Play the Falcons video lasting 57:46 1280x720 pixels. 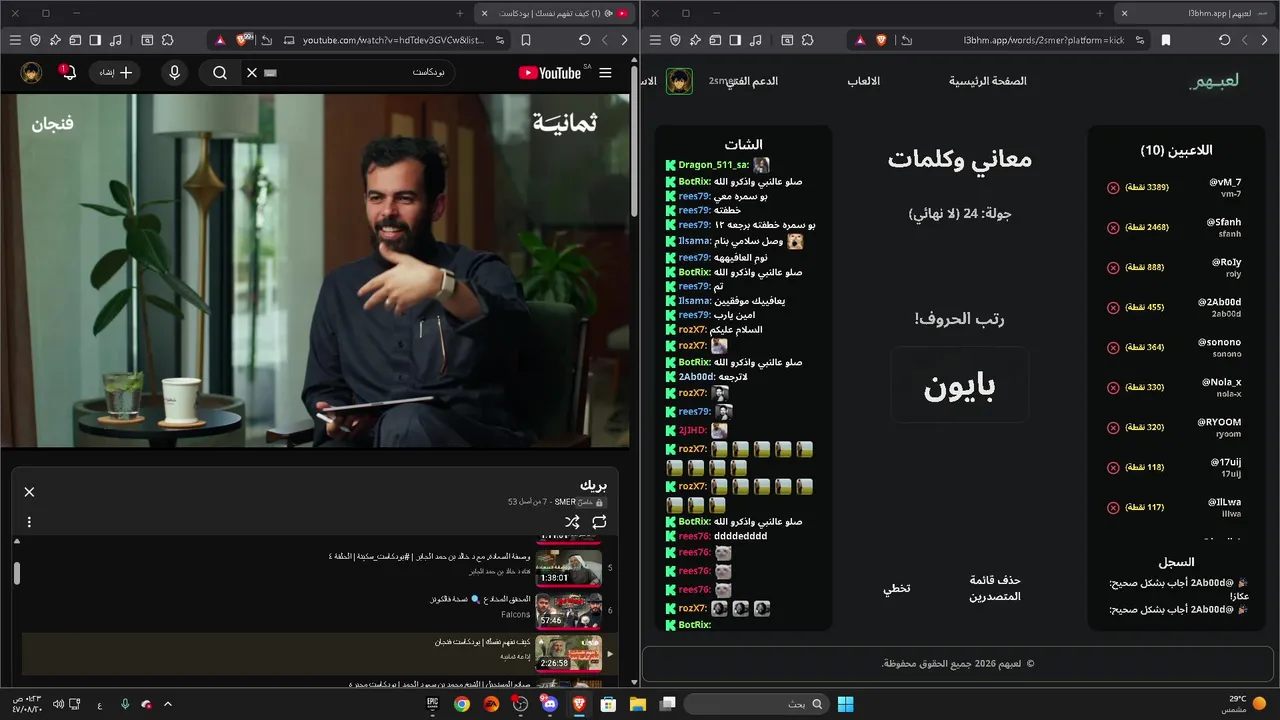(568, 609)
